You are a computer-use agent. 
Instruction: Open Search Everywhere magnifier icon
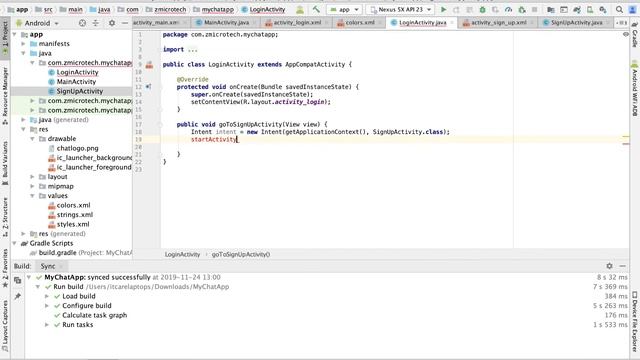pos(619,9)
